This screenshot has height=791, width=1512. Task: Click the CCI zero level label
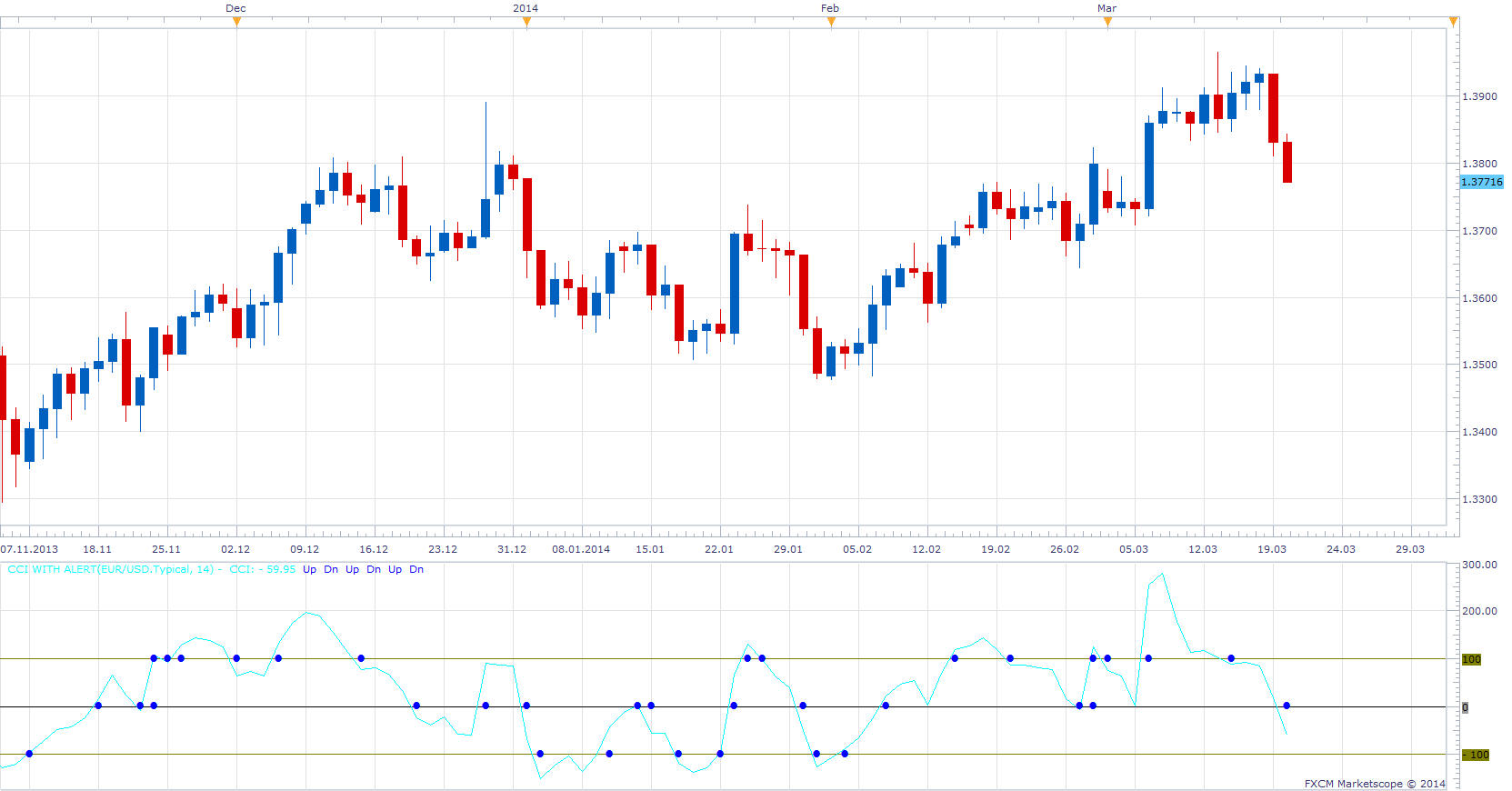(1465, 707)
